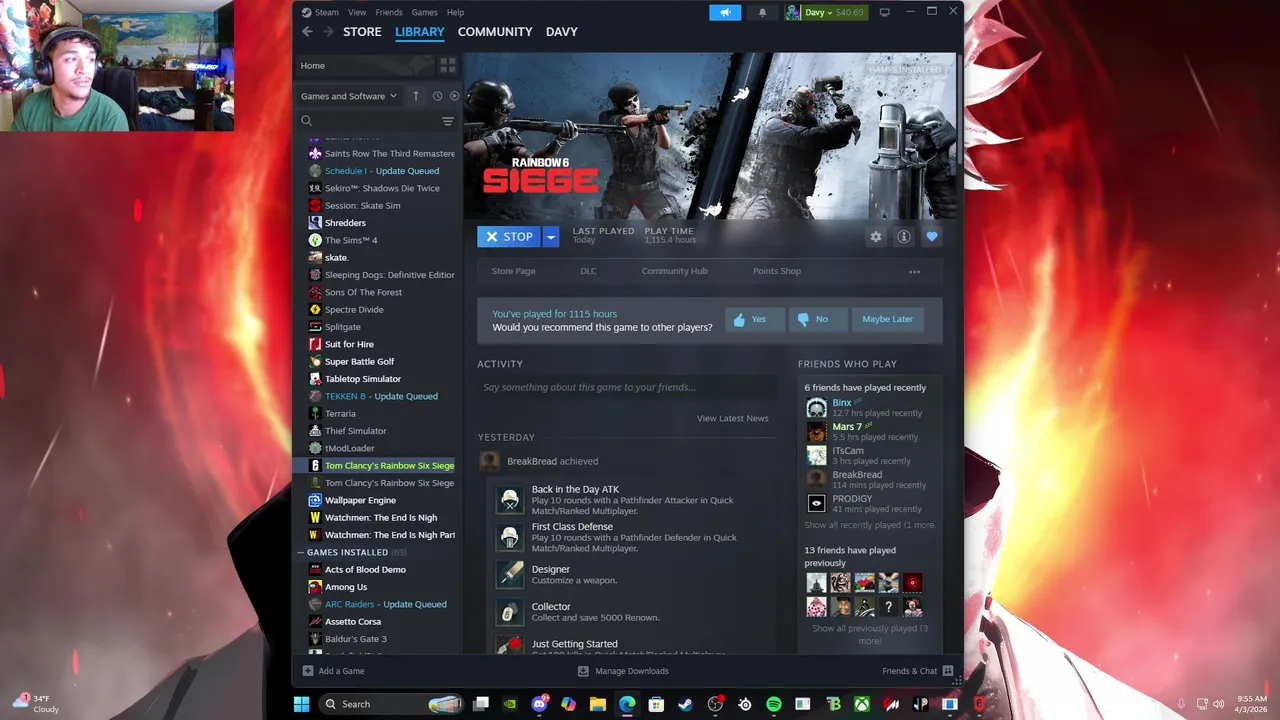Open game settings gear for Rainbow Six Siege
This screenshot has width=1280, height=720.
pos(876,237)
